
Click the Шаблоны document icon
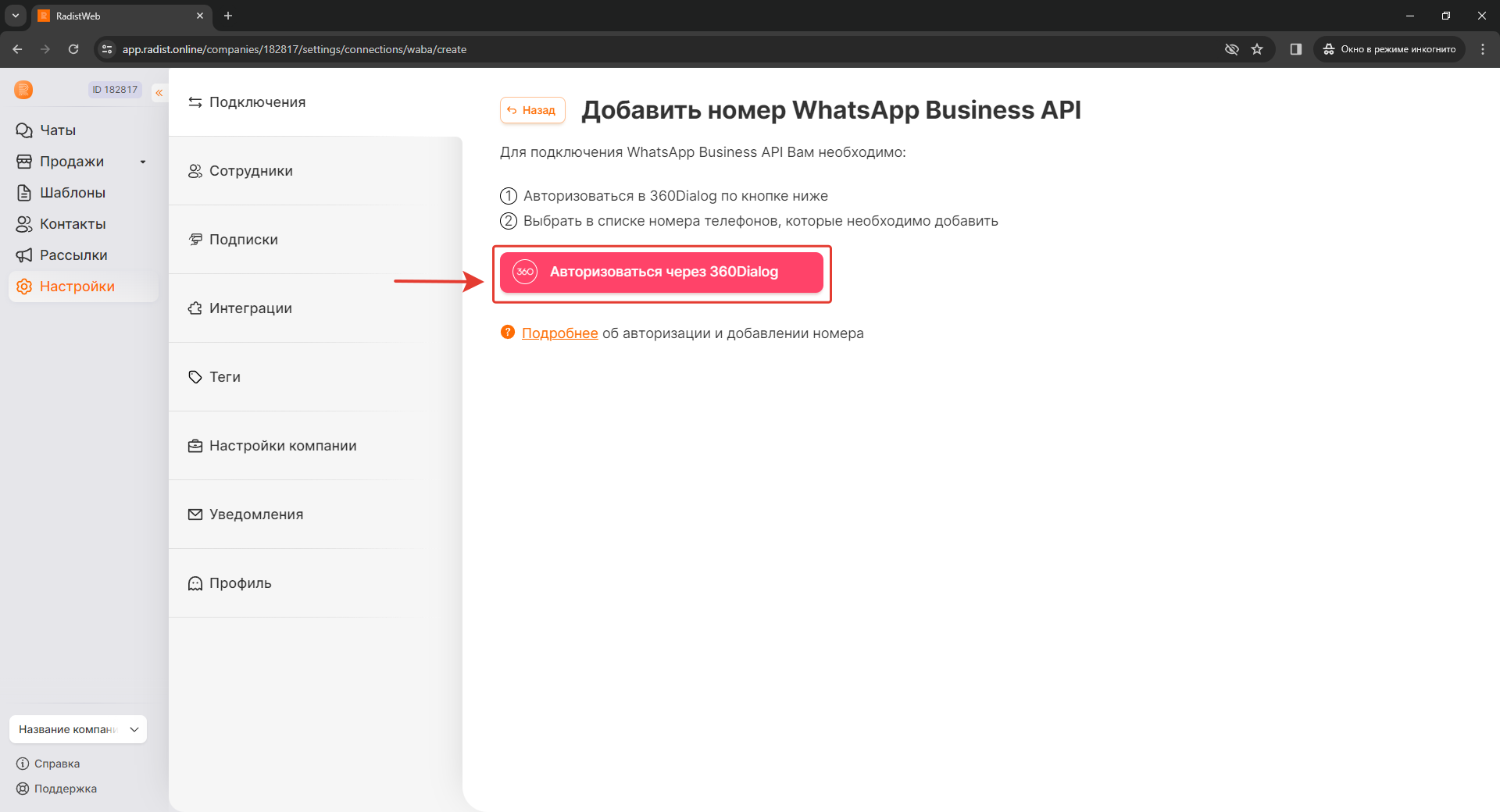[x=24, y=193]
